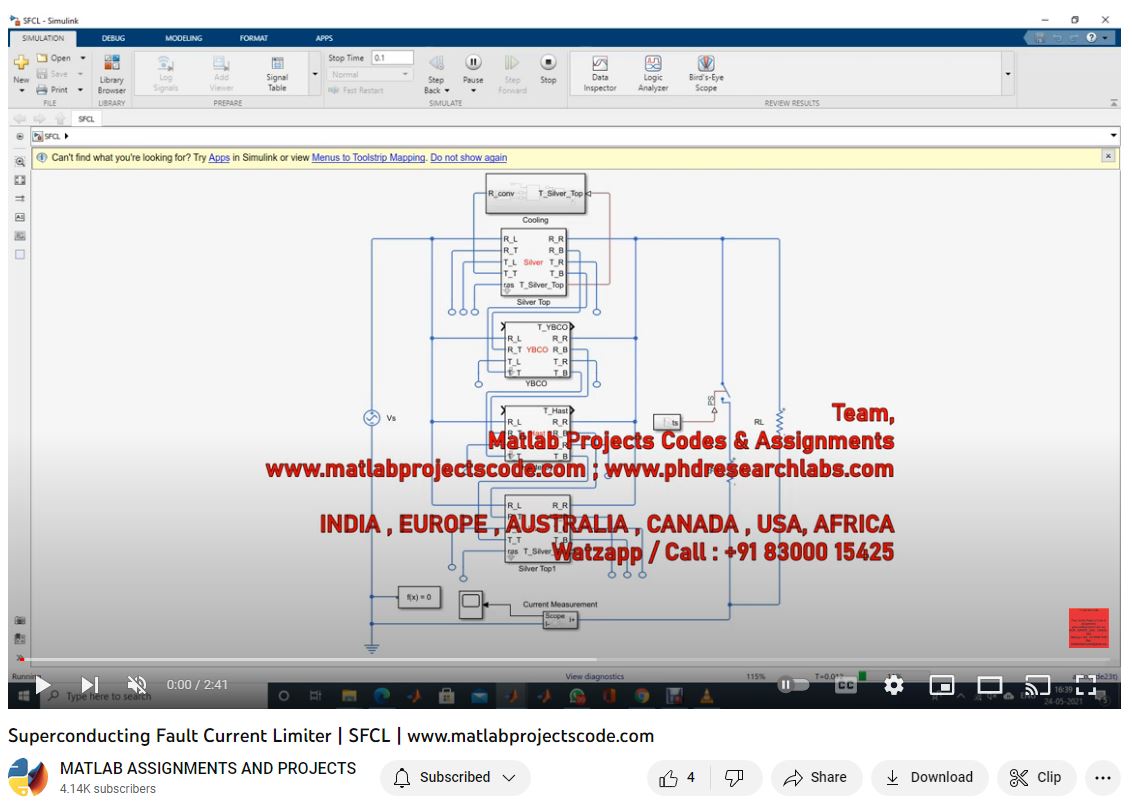Switch to the MODELING ribbon tab

click(183, 38)
